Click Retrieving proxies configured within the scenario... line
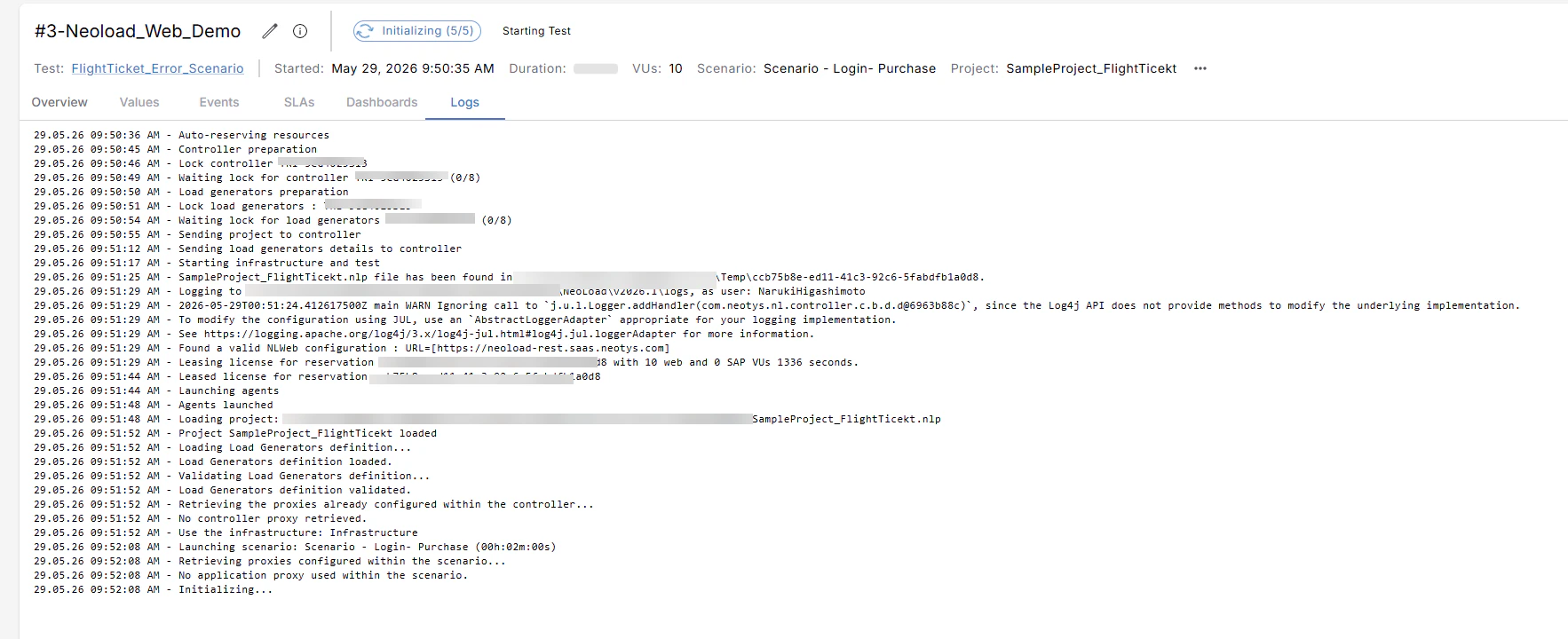 pyautogui.click(x=270, y=561)
